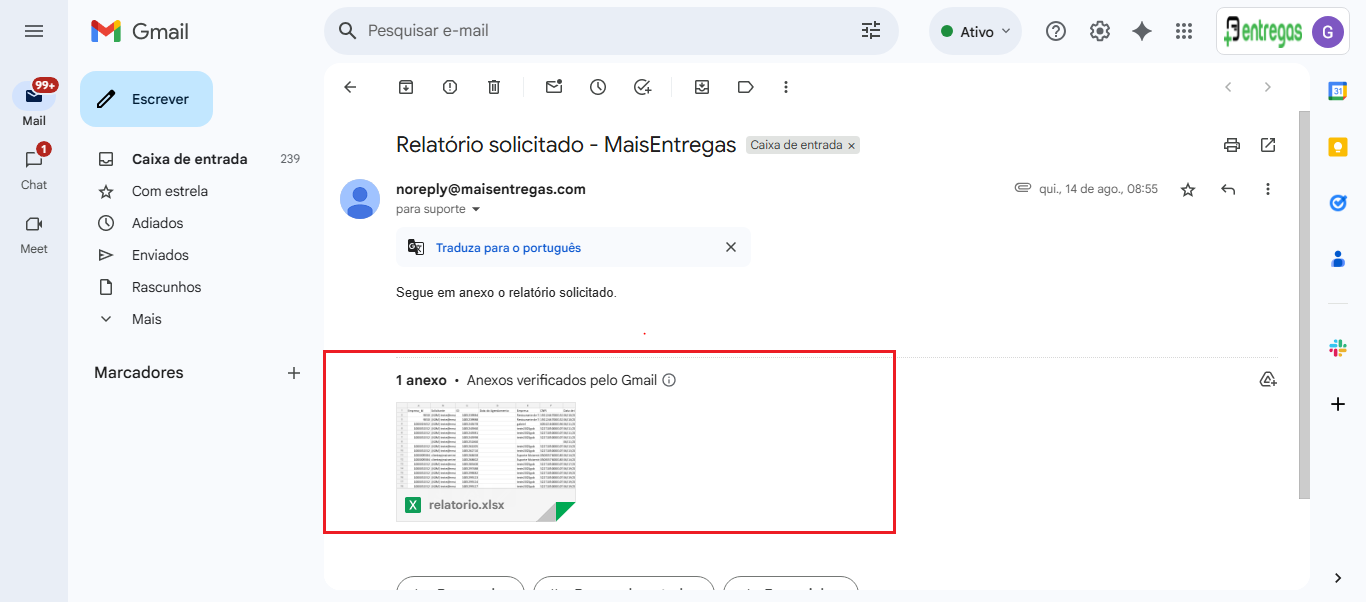This screenshot has width=1366, height=602.
Task: Move the email to another folder
Action: coord(702,87)
